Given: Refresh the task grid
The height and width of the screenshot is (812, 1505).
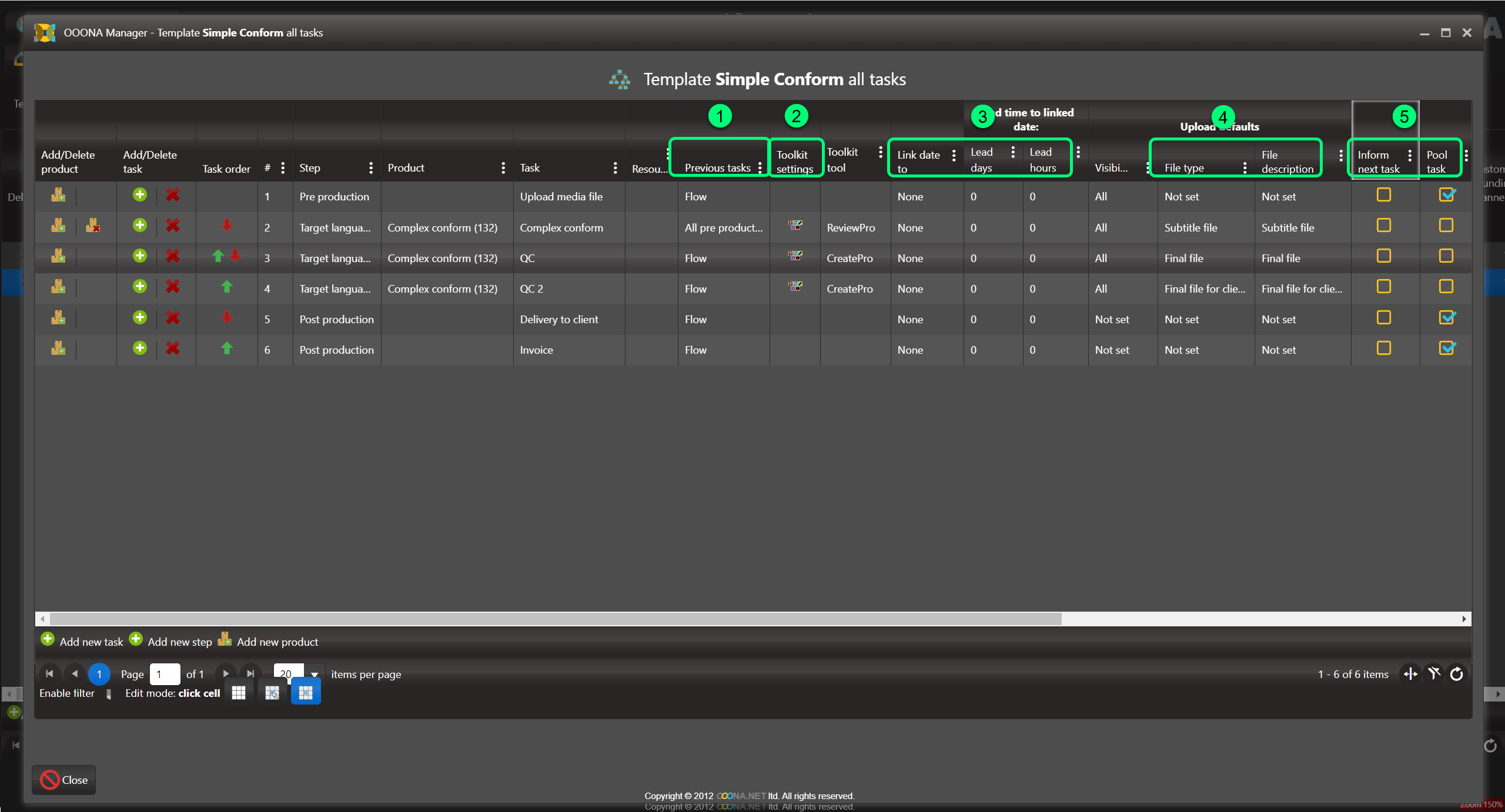Looking at the screenshot, I should click(1456, 674).
